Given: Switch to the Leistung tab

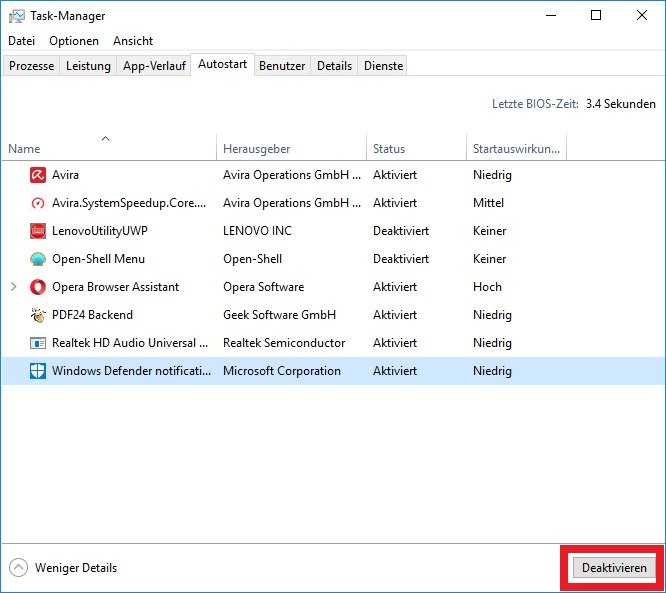Looking at the screenshot, I should (x=88, y=66).
